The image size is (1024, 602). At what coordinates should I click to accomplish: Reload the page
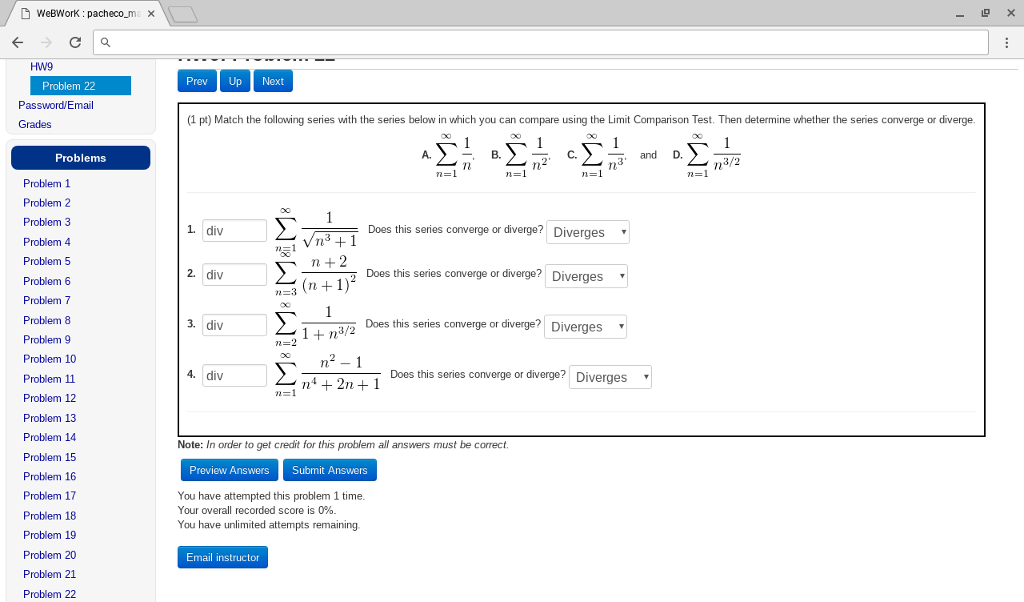[x=73, y=42]
